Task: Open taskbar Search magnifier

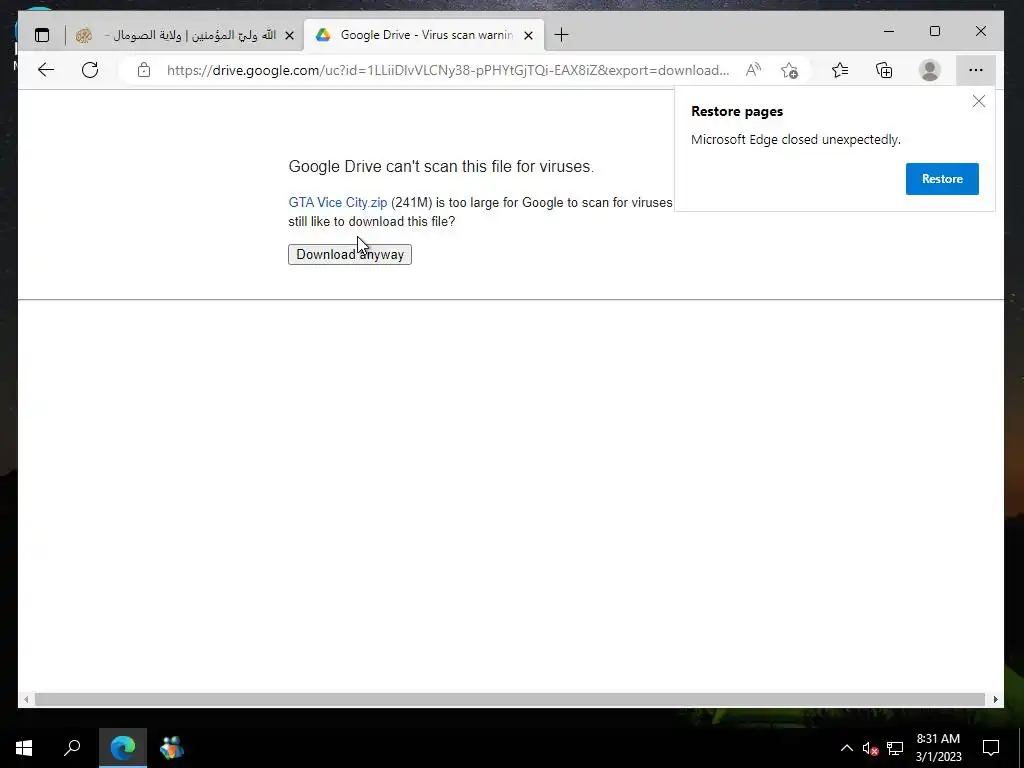Action: (72, 748)
